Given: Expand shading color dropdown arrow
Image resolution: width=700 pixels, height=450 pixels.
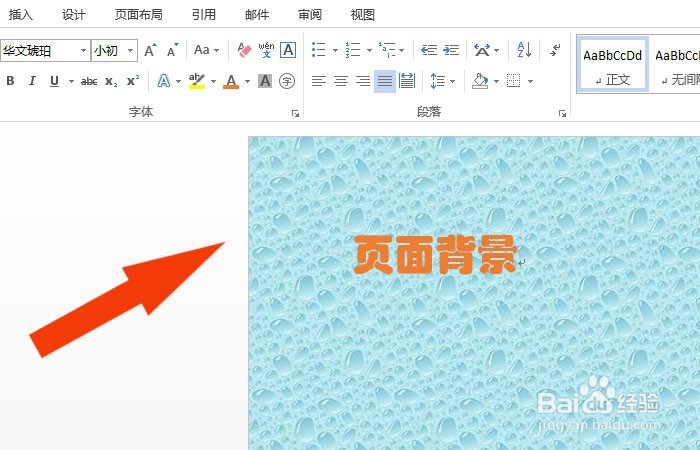Looking at the screenshot, I should pyautogui.click(x=496, y=81).
